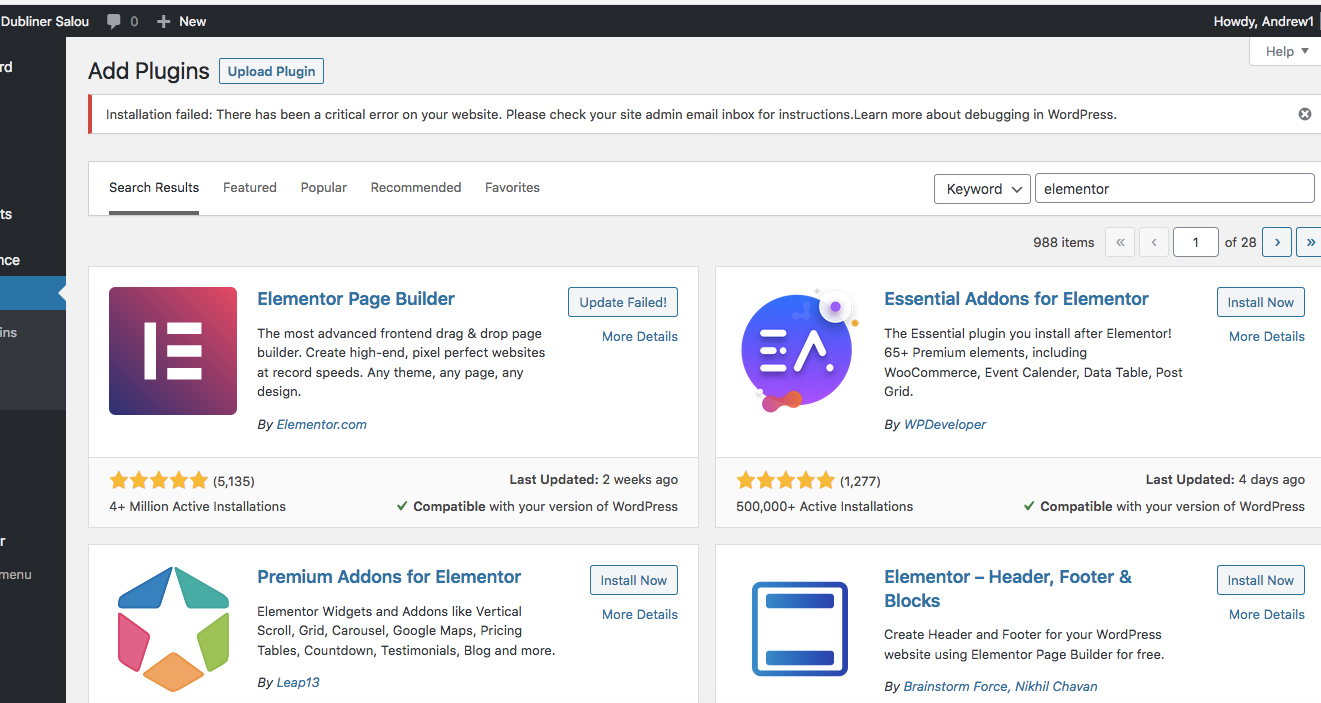
Task: Click the Elementor Page Builder plugin icon
Action: [173, 351]
